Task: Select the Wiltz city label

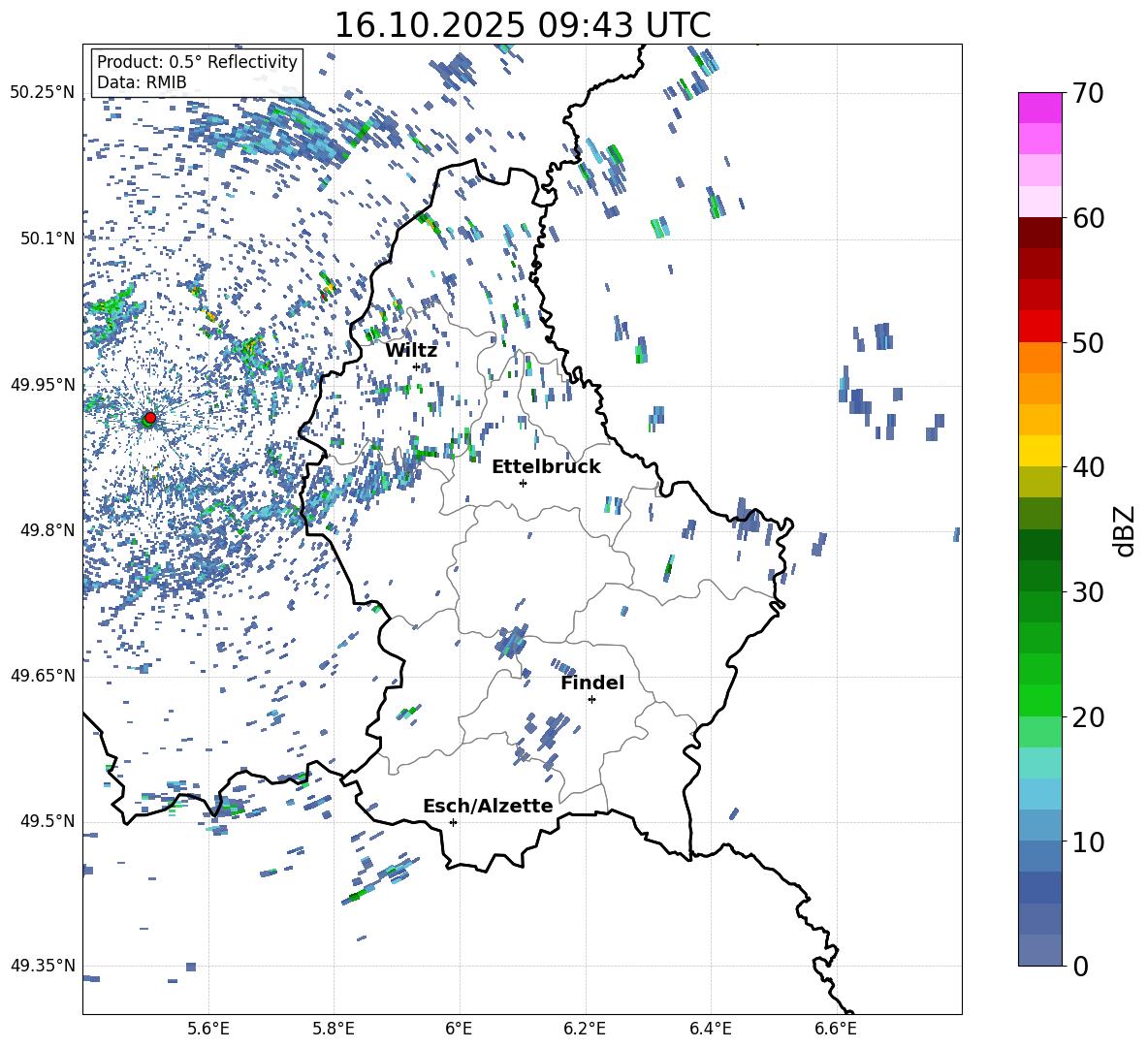Action: pyautogui.click(x=411, y=350)
